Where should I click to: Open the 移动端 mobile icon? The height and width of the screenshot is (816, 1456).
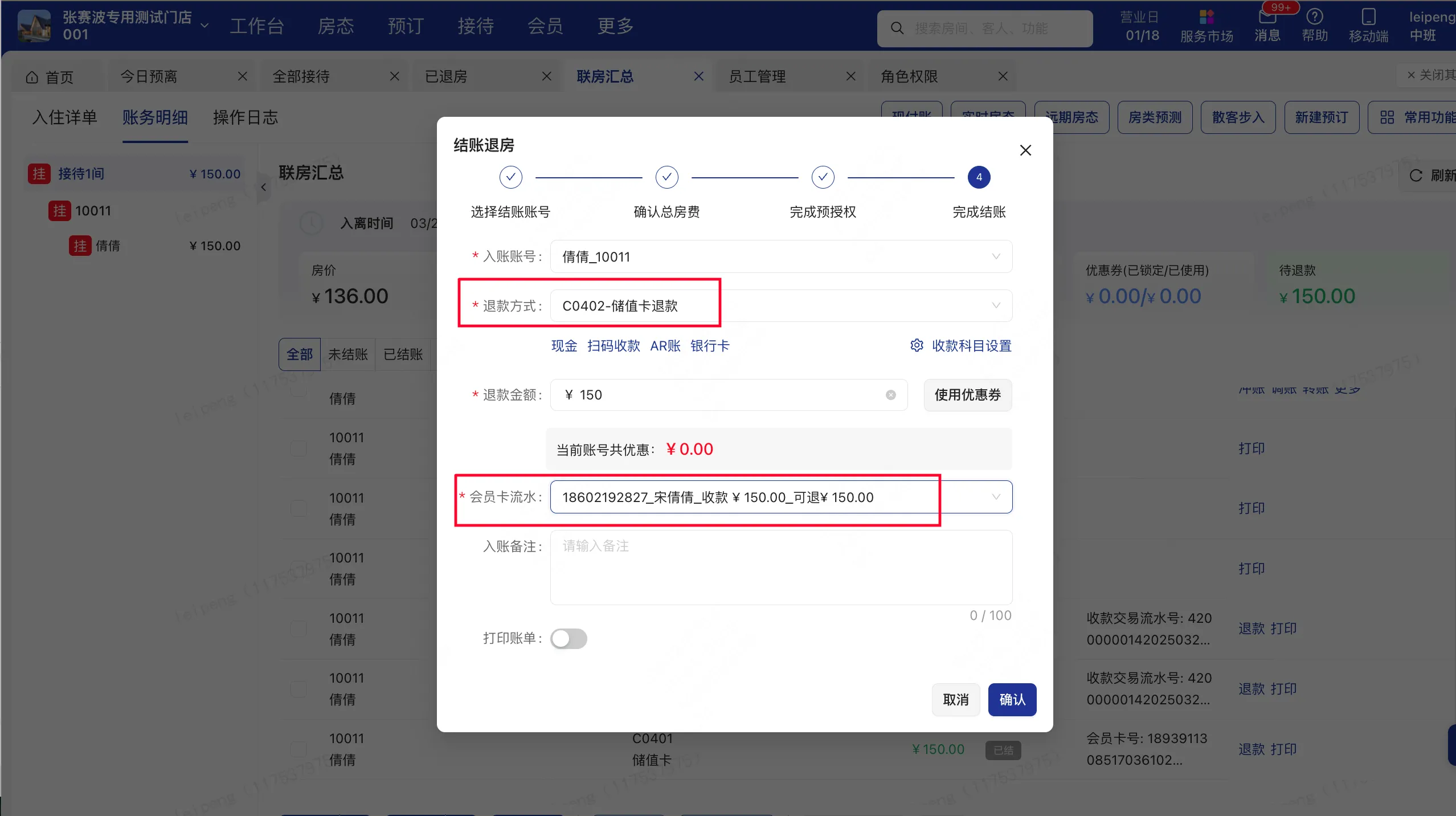(x=1368, y=17)
